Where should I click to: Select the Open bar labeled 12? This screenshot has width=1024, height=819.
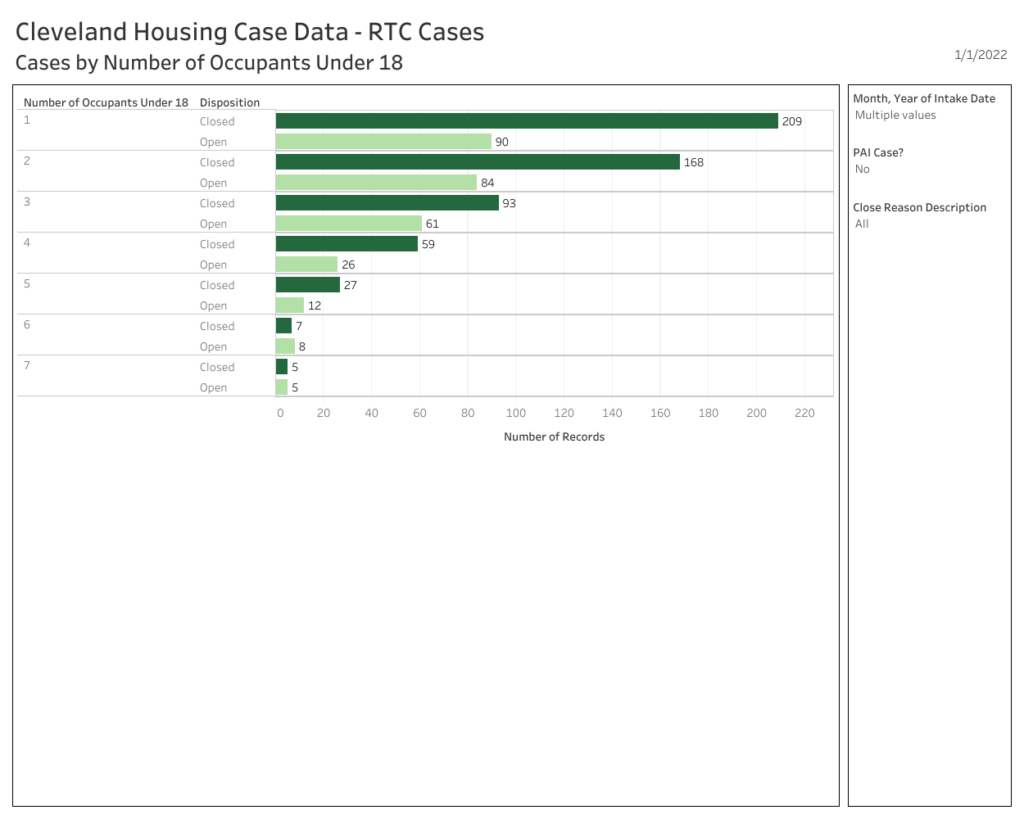click(x=289, y=306)
